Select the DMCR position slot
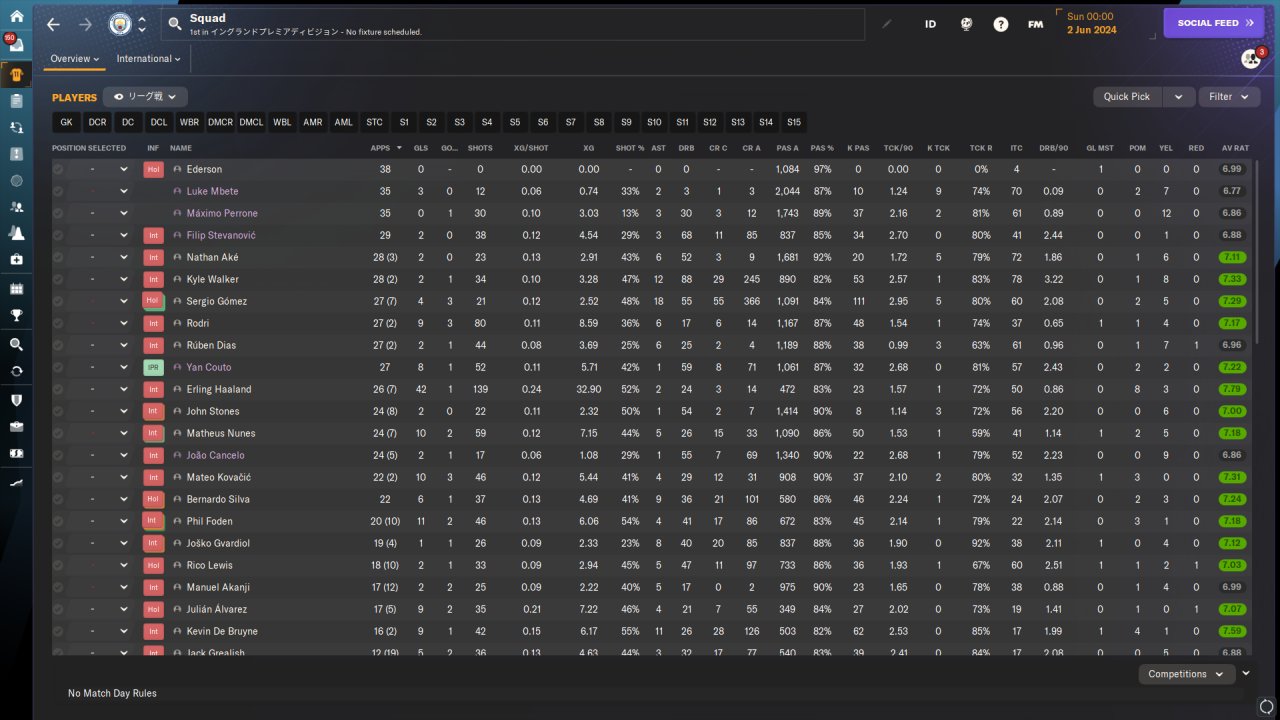This screenshot has width=1280, height=720. tap(220, 122)
